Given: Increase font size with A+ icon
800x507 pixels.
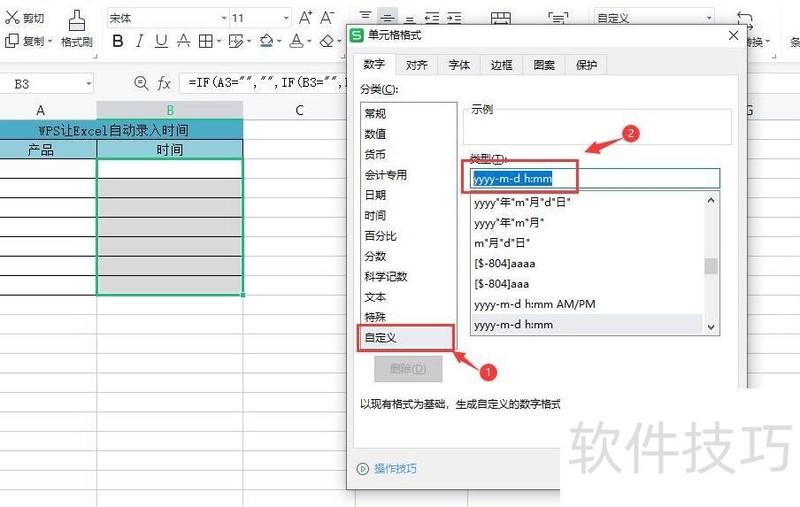Looking at the screenshot, I should tap(305, 18).
